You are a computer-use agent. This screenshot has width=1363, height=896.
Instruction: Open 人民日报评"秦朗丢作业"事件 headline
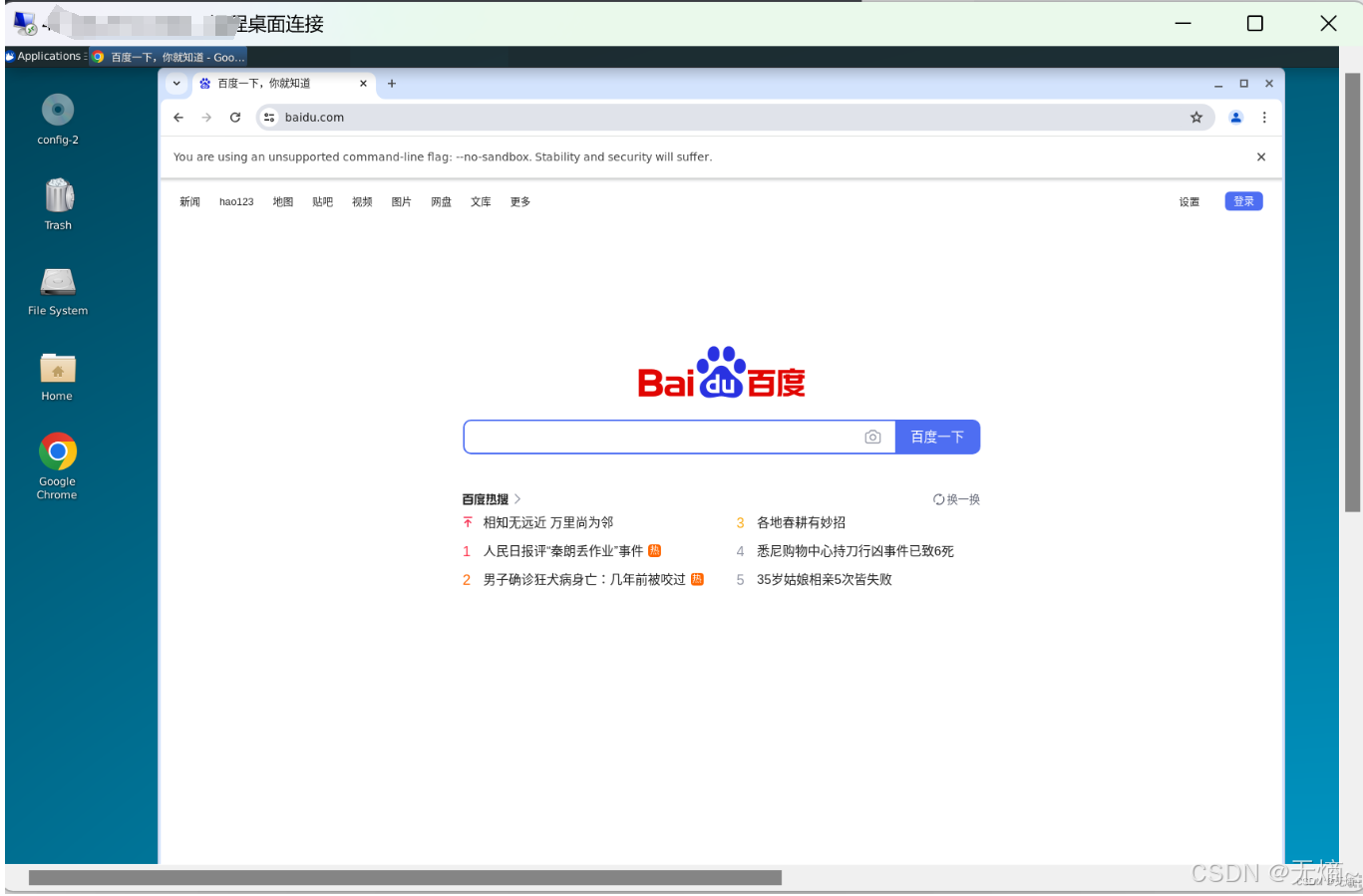[x=563, y=551]
